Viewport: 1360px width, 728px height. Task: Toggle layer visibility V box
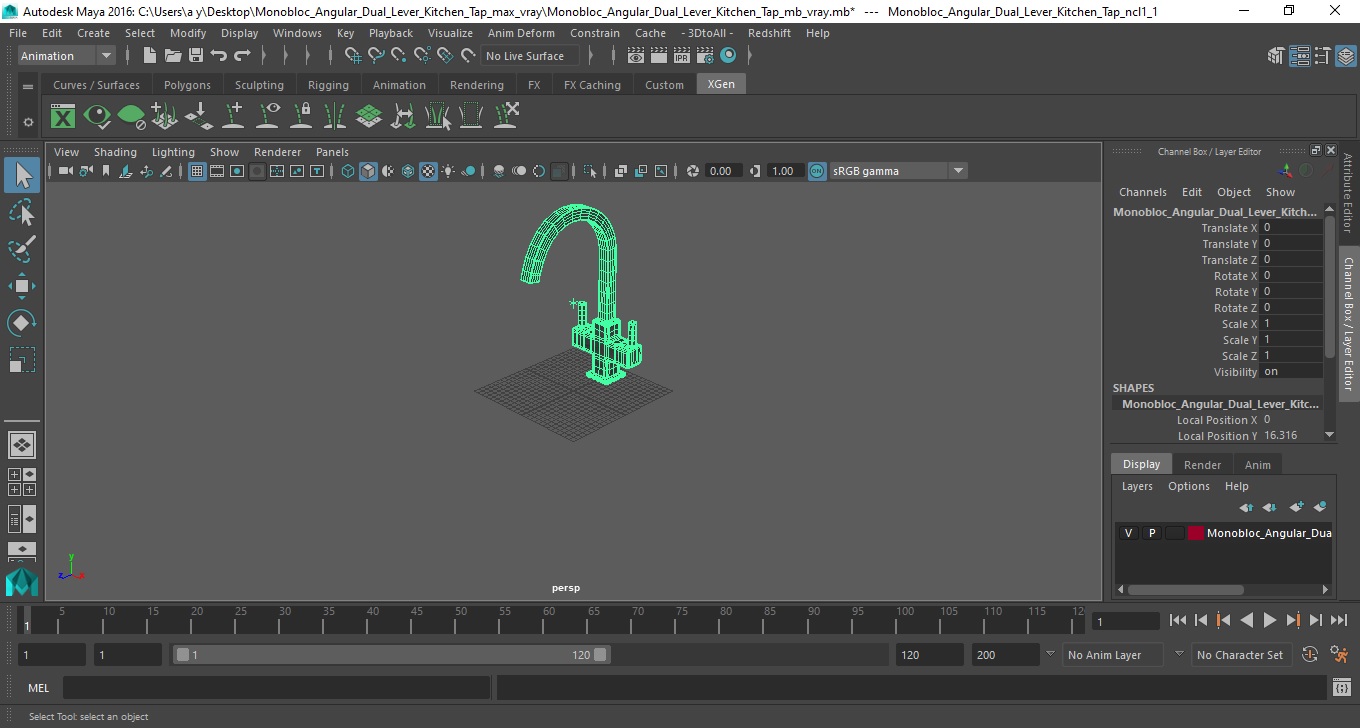point(1128,533)
